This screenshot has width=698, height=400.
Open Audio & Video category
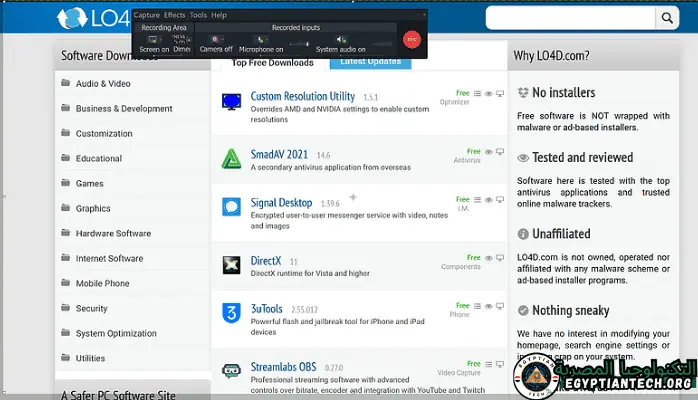103,84
